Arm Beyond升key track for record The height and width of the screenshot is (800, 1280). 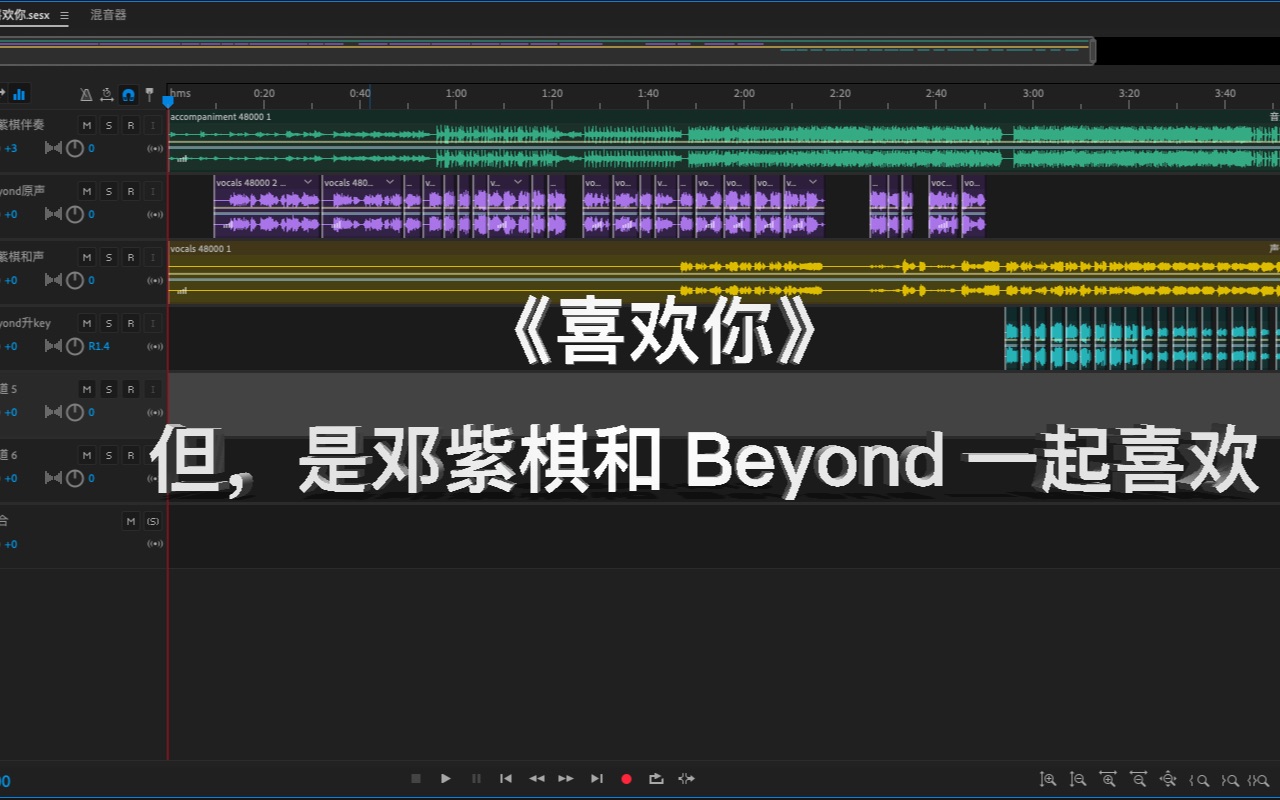point(131,323)
